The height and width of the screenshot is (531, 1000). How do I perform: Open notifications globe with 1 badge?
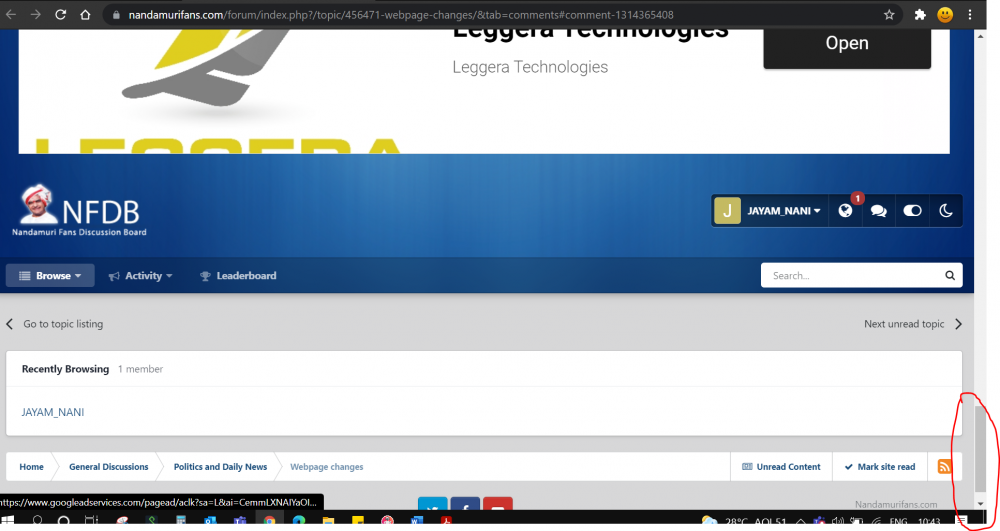pyautogui.click(x=846, y=211)
